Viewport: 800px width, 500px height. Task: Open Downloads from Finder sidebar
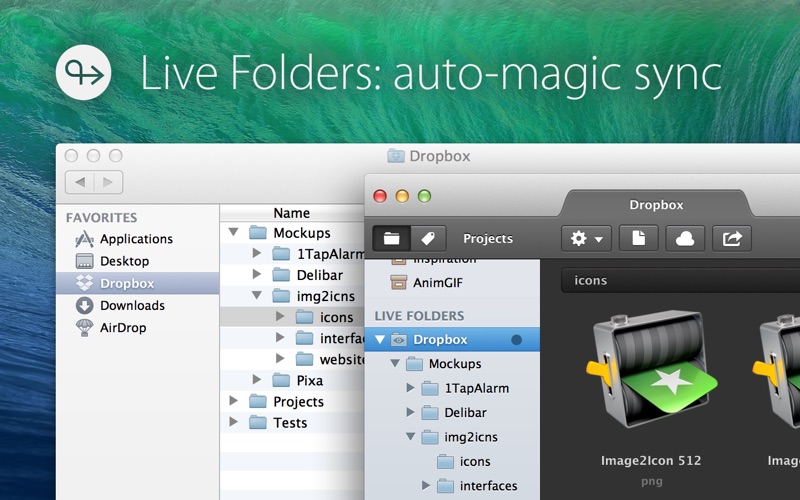(x=132, y=305)
